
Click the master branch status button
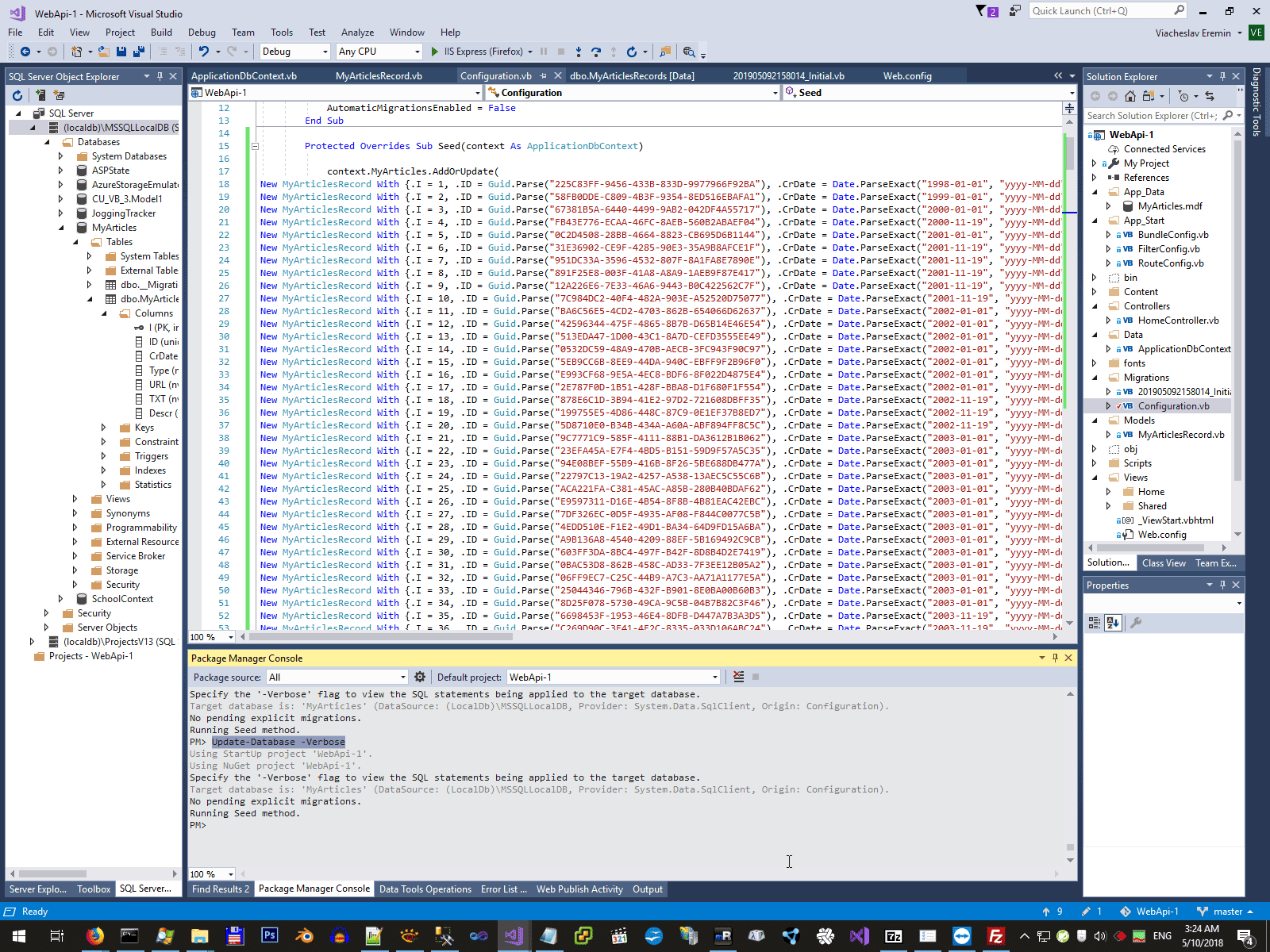pos(1226,912)
